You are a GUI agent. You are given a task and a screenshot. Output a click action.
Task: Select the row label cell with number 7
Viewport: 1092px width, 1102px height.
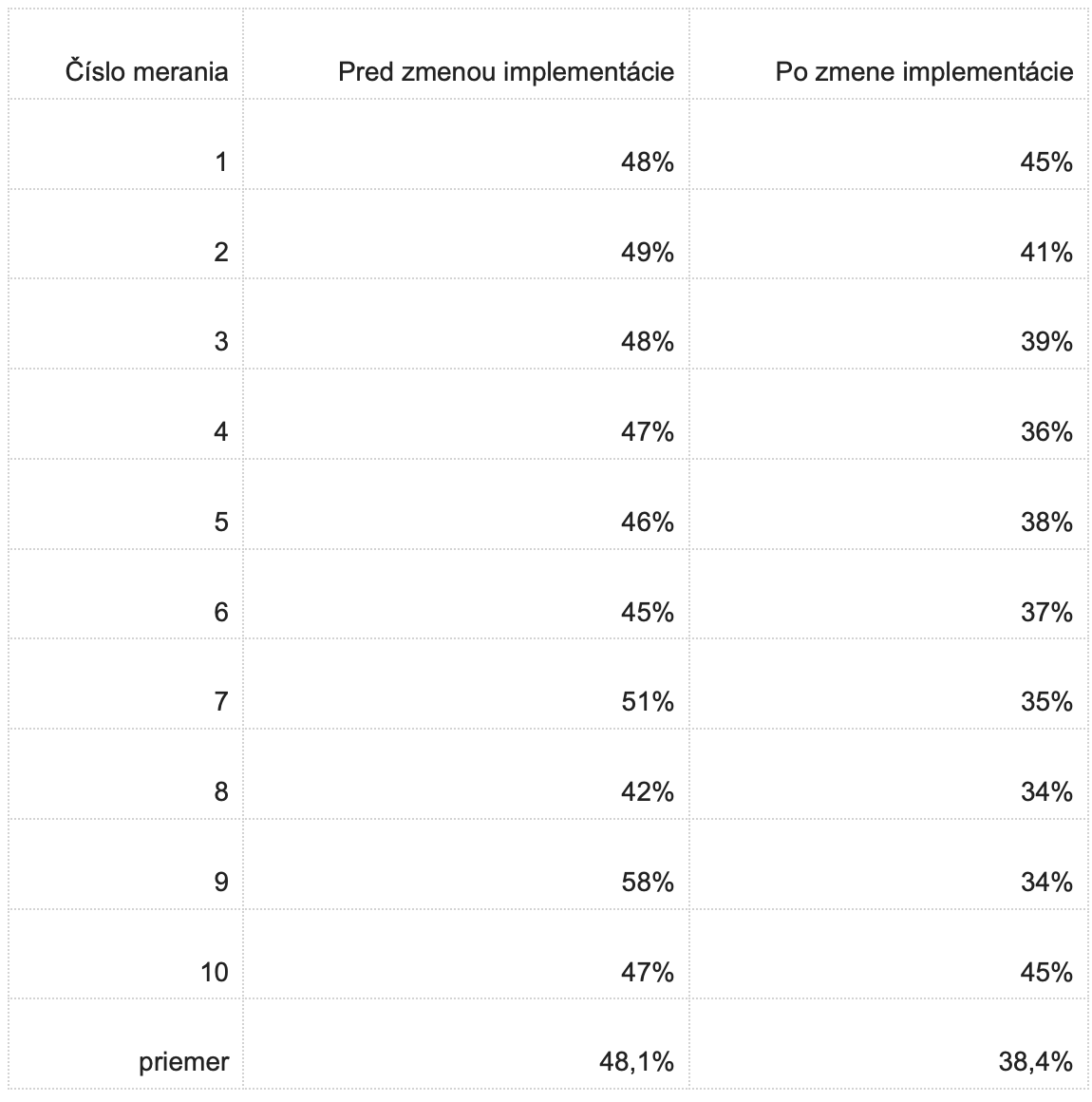125,684
